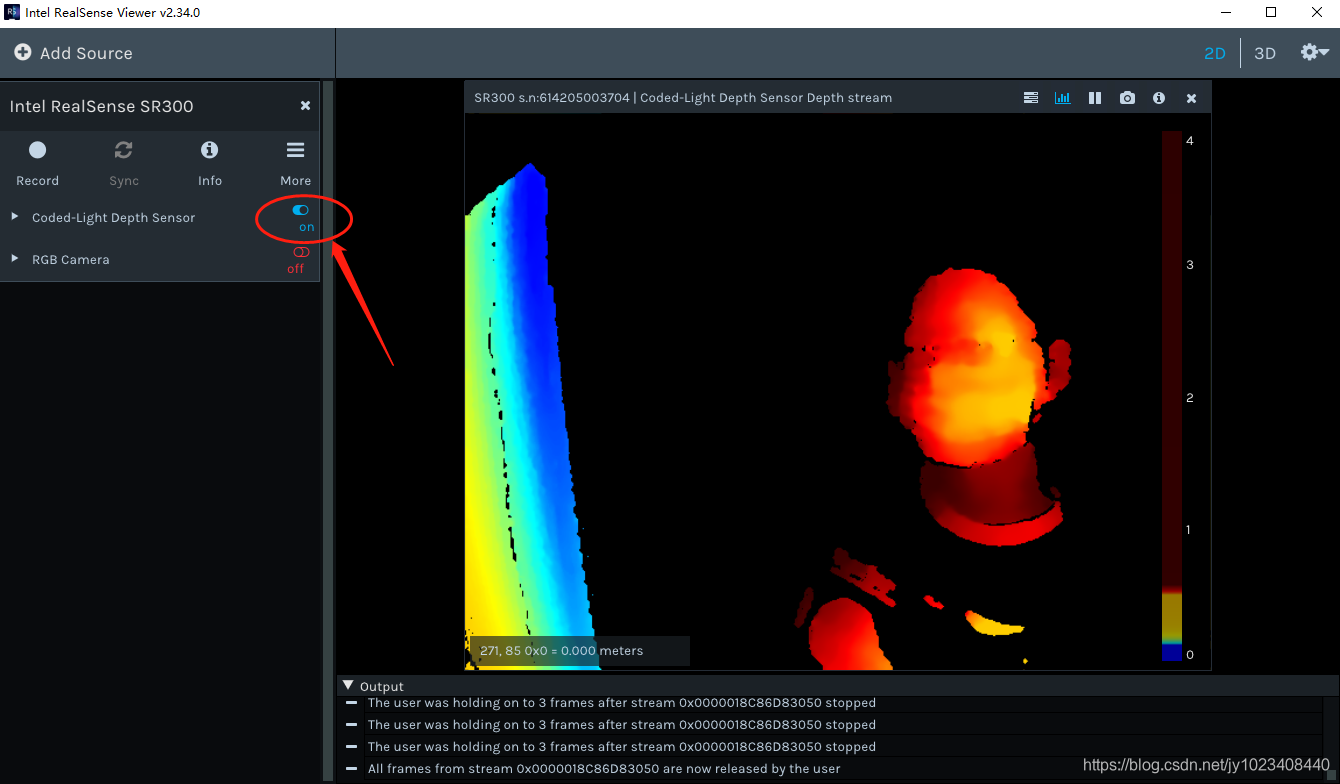Open the More options menu icon

click(x=295, y=149)
